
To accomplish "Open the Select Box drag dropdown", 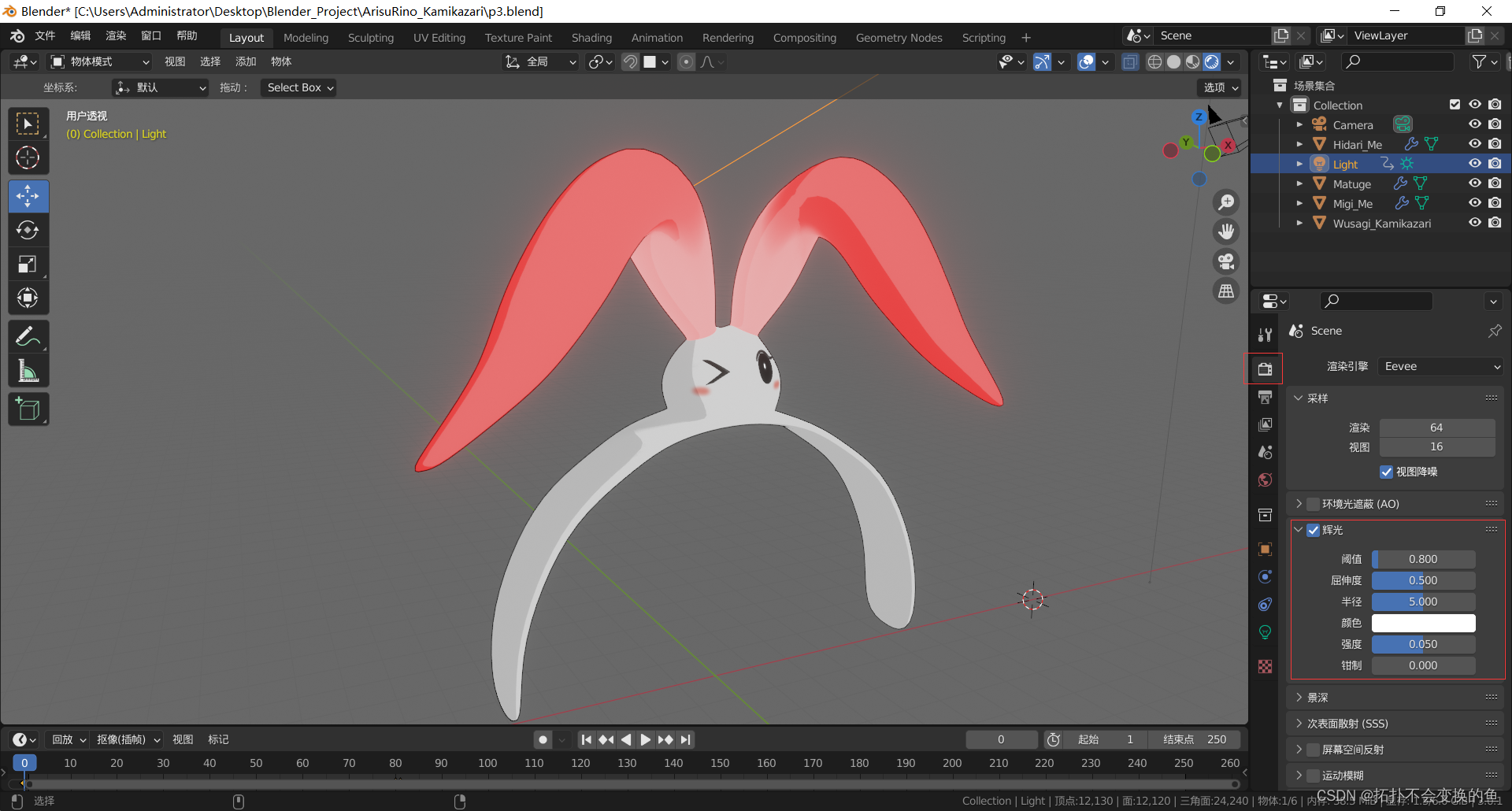I will pyautogui.click(x=299, y=87).
